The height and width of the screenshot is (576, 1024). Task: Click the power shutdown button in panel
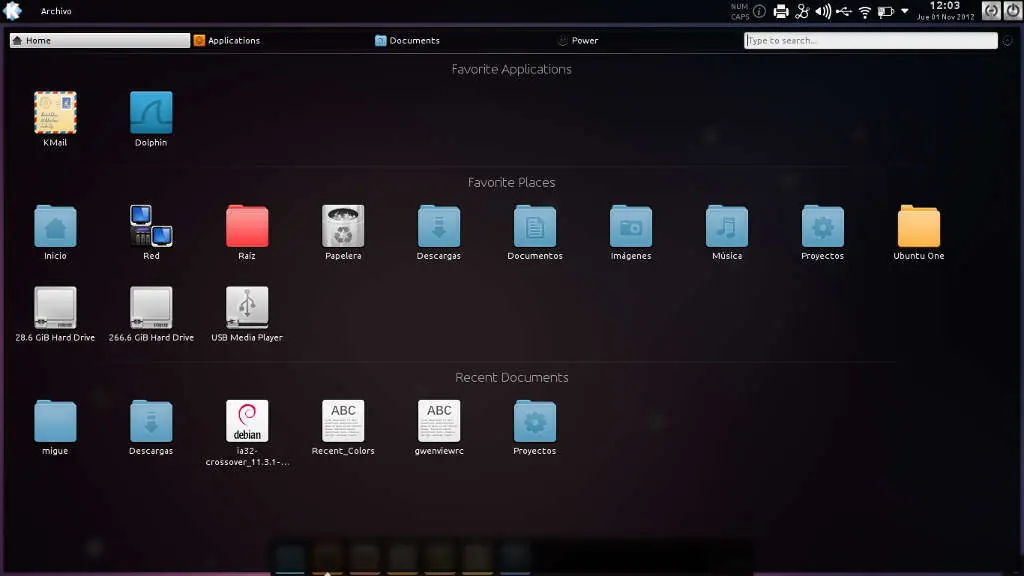tap(1013, 10)
